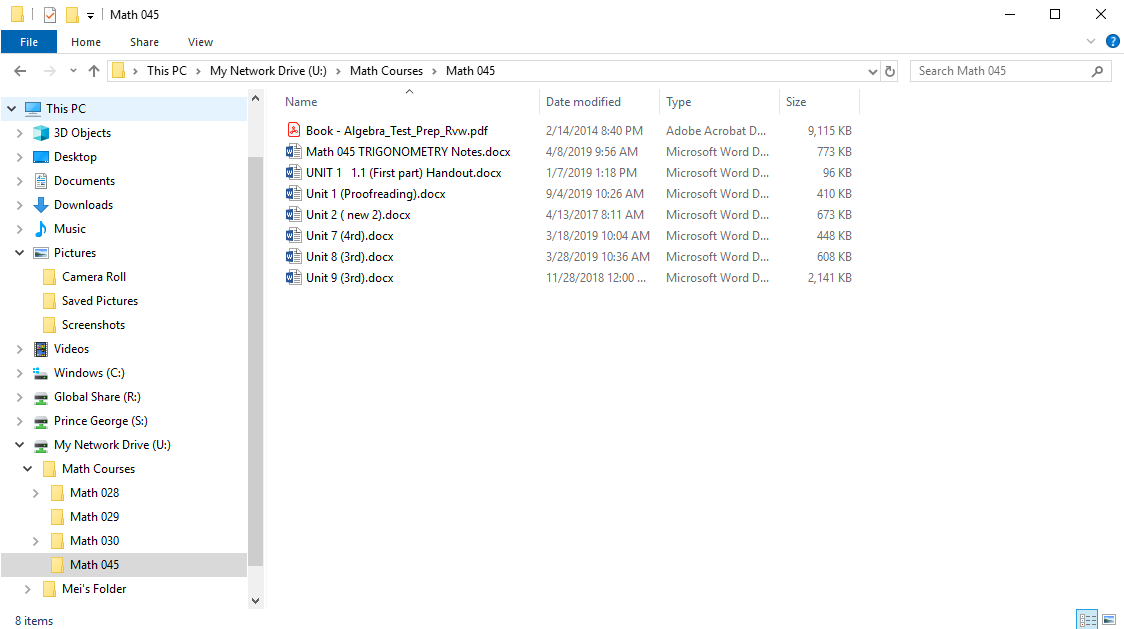1124x629 pixels.
Task: Click the Word icon of Unit 9 (3rd).docx
Action: 293,278
